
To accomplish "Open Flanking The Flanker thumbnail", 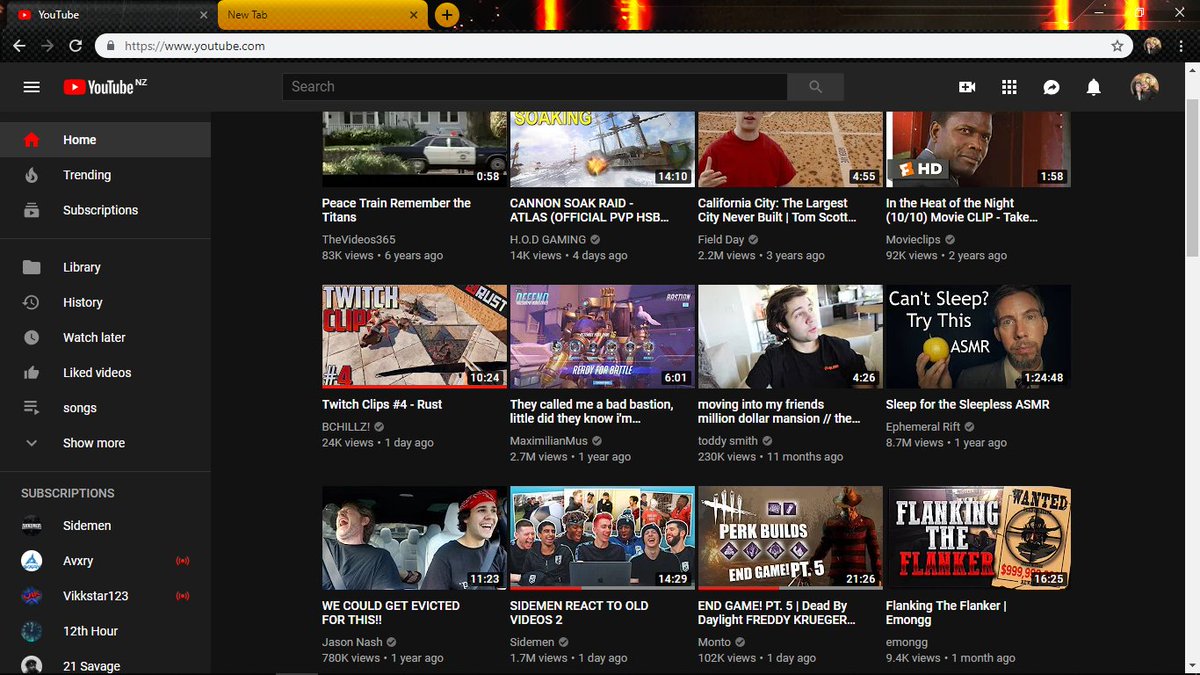I will [978, 538].
